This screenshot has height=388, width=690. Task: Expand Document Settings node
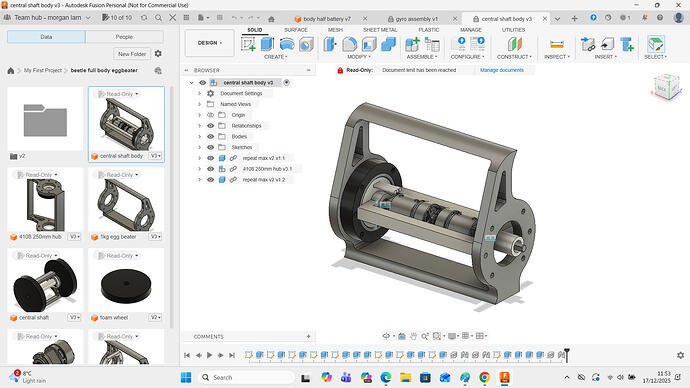point(199,93)
